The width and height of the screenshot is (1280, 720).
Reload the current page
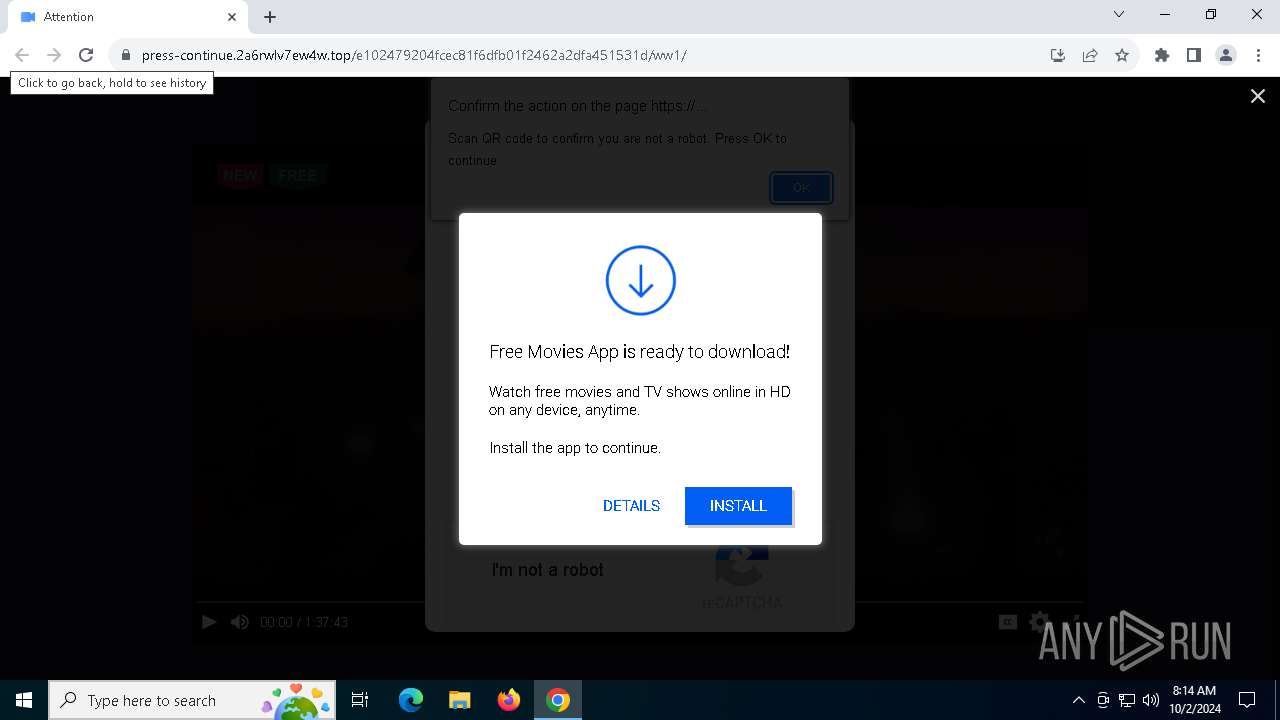pos(86,55)
